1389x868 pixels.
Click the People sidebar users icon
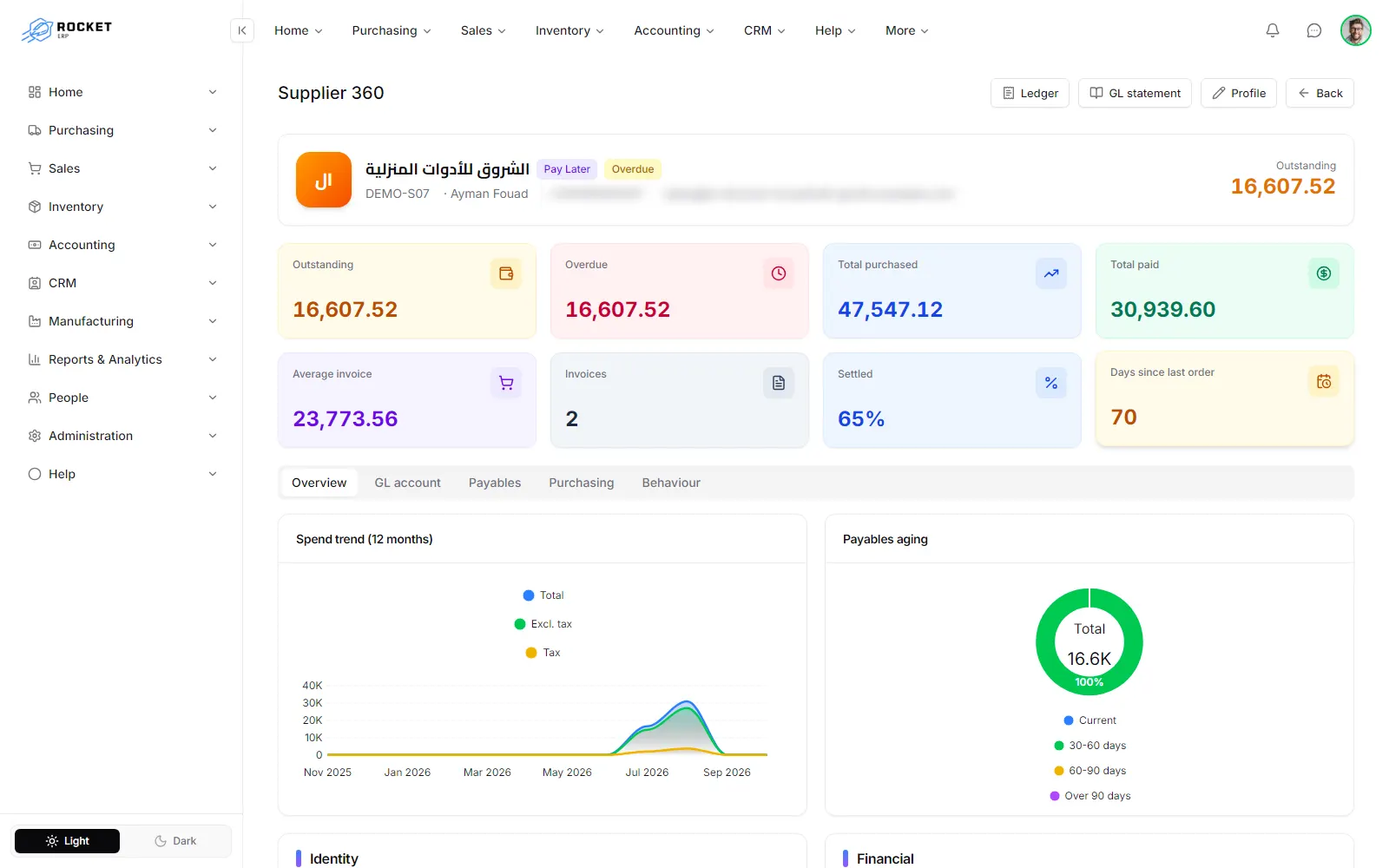pyautogui.click(x=35, y=398)
